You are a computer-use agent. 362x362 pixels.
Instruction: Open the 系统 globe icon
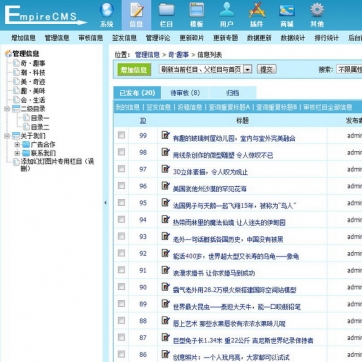pyautogui.click(x=107, y=10)
